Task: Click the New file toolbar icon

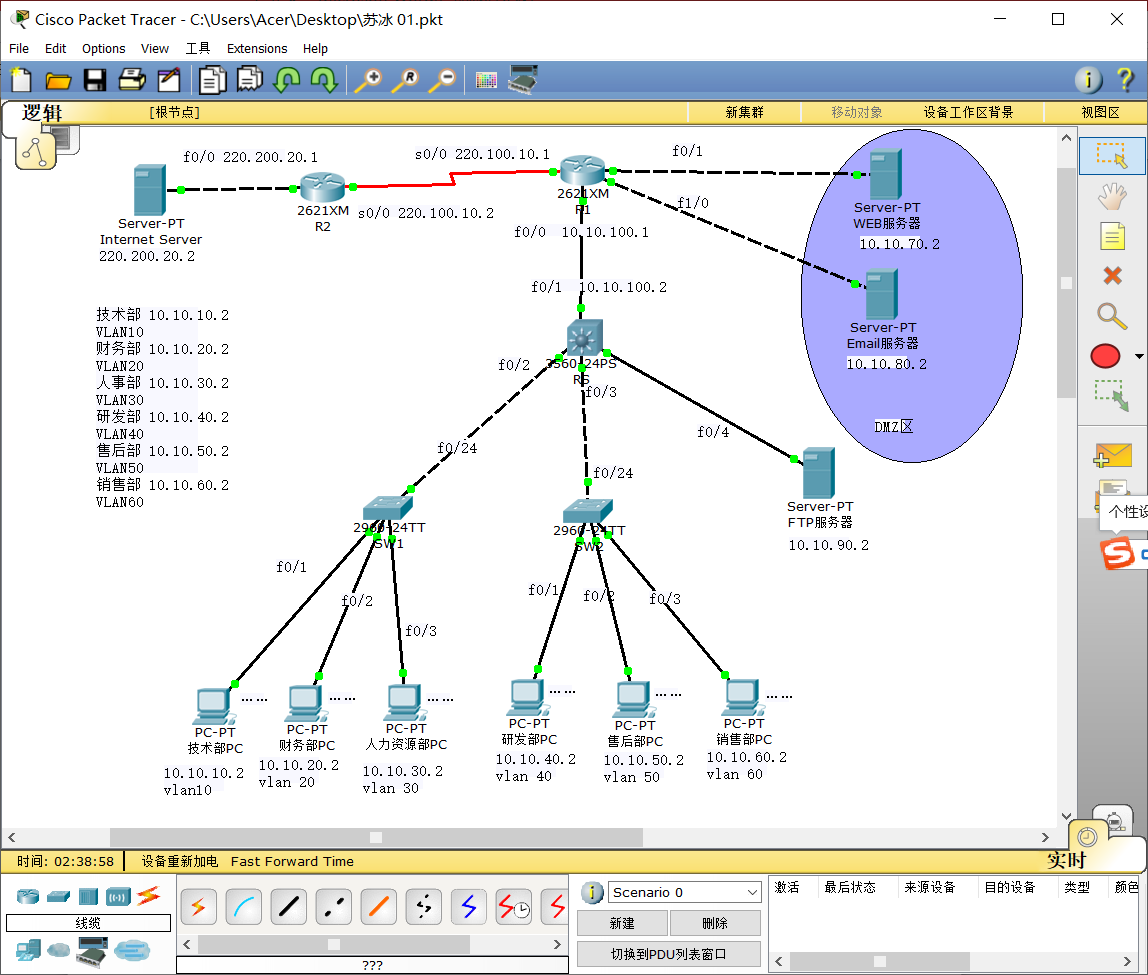Action: point(21,80)
